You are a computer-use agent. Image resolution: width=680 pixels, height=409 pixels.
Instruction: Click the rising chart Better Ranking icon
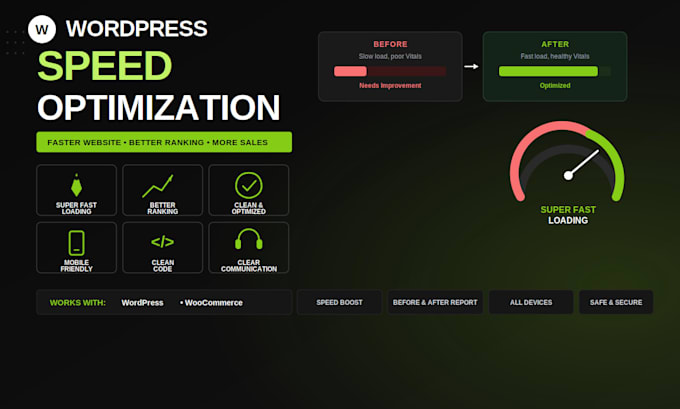[158, 186]
